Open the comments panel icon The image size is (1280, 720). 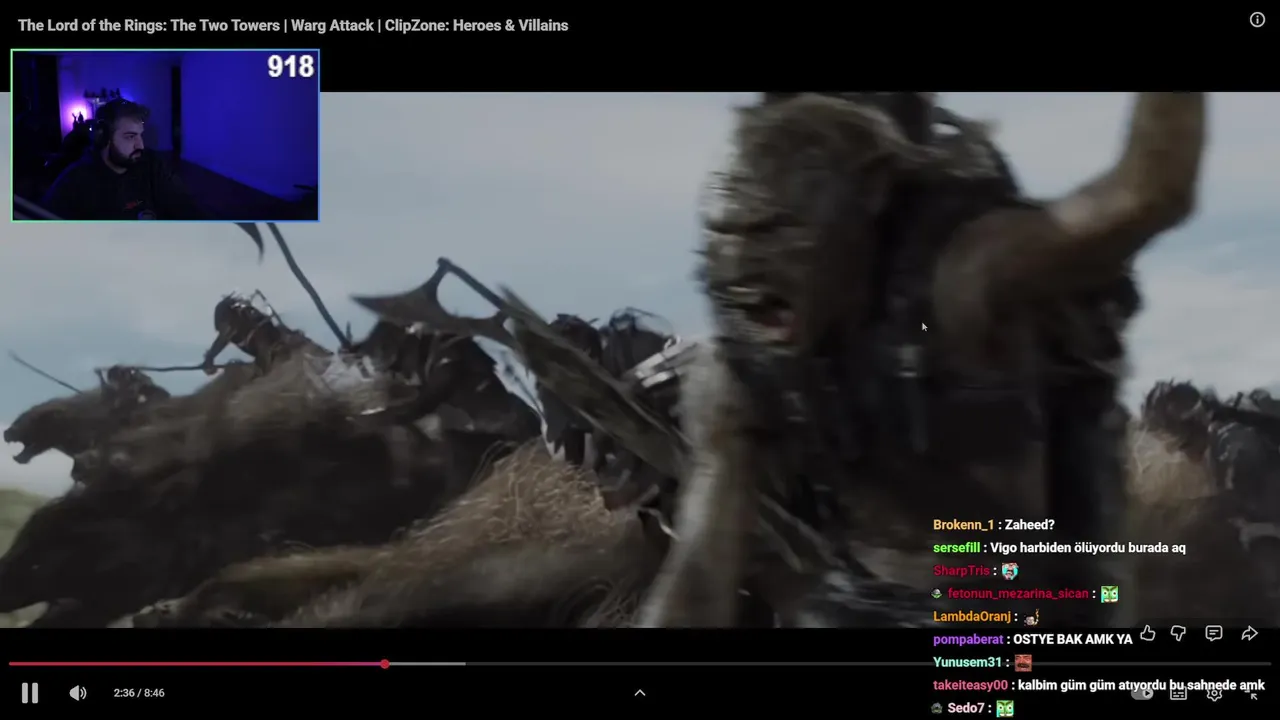(x=1214, y=633)
